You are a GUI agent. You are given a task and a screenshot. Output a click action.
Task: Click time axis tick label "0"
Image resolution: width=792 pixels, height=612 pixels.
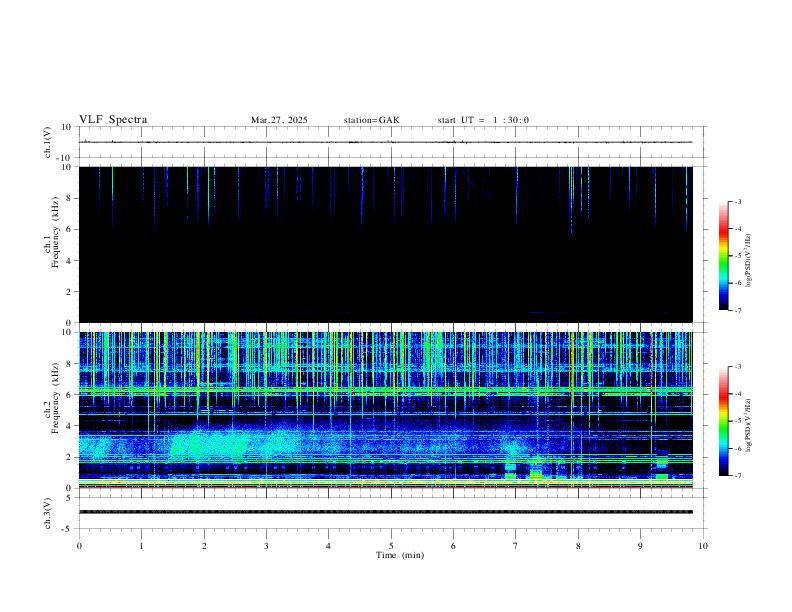[79, 546]
